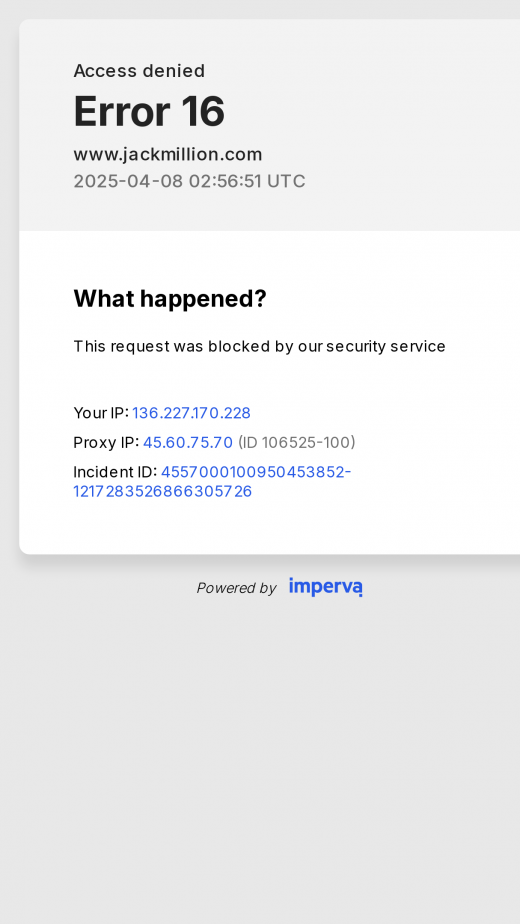Click the Proxy IP label
Screen dimensions: 520x924
[106, 443]
